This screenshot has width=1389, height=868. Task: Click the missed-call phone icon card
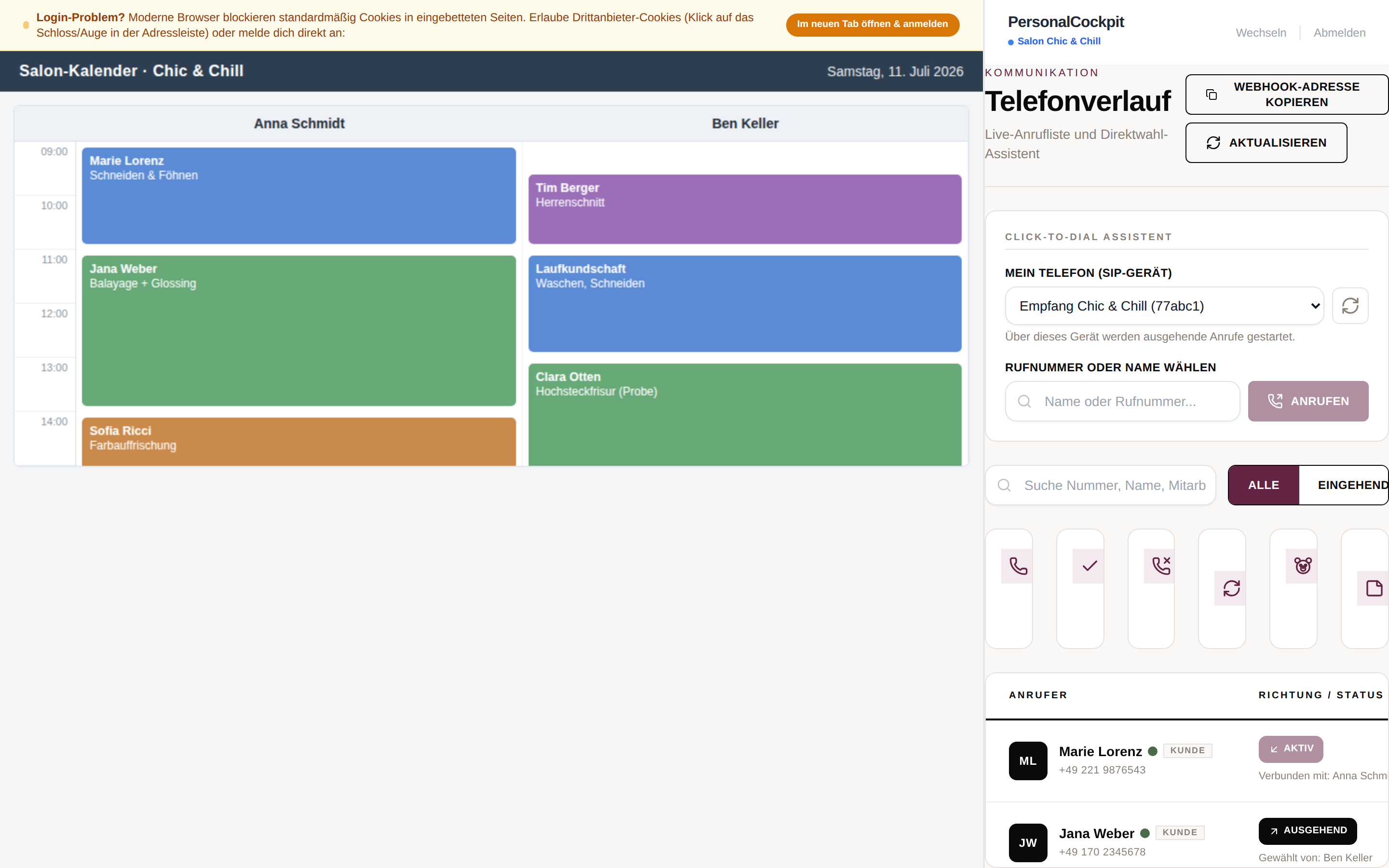(1151, 588)
